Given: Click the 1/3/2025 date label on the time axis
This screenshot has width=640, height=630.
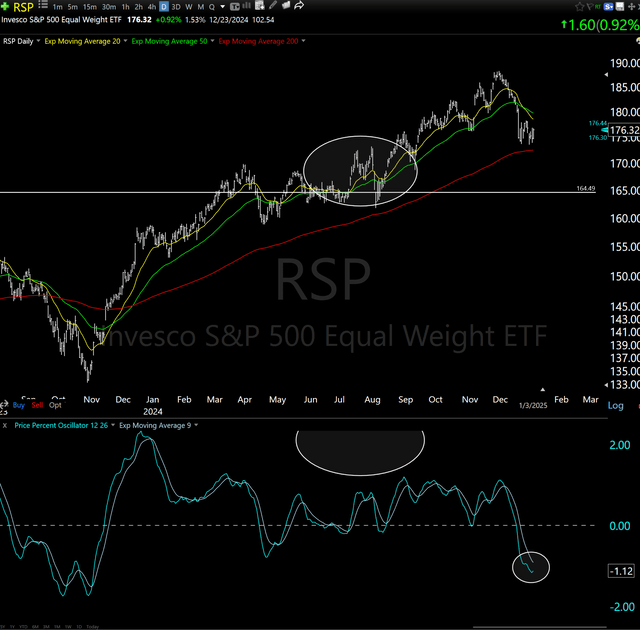Looking at the screenshot, I should click(533, 405).
